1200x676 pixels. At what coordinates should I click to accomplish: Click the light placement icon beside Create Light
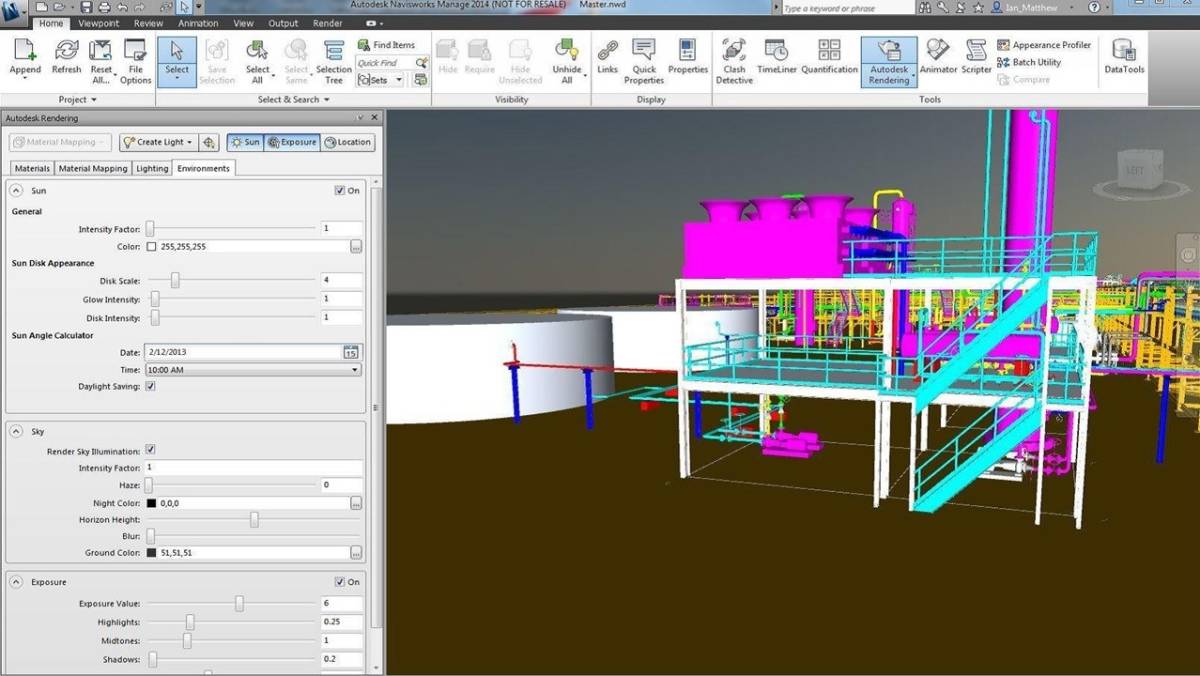209,142
